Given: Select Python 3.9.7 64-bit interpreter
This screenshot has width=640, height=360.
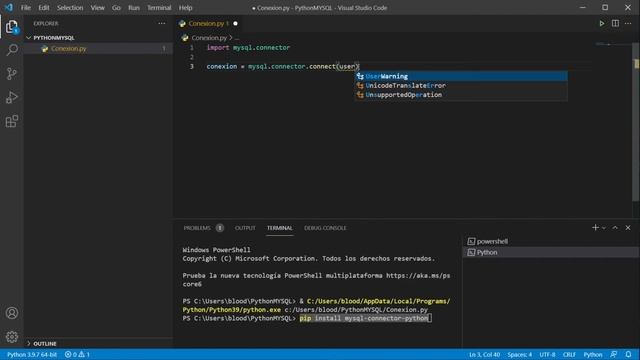Looking at the screenshot, I should [32, 354].
